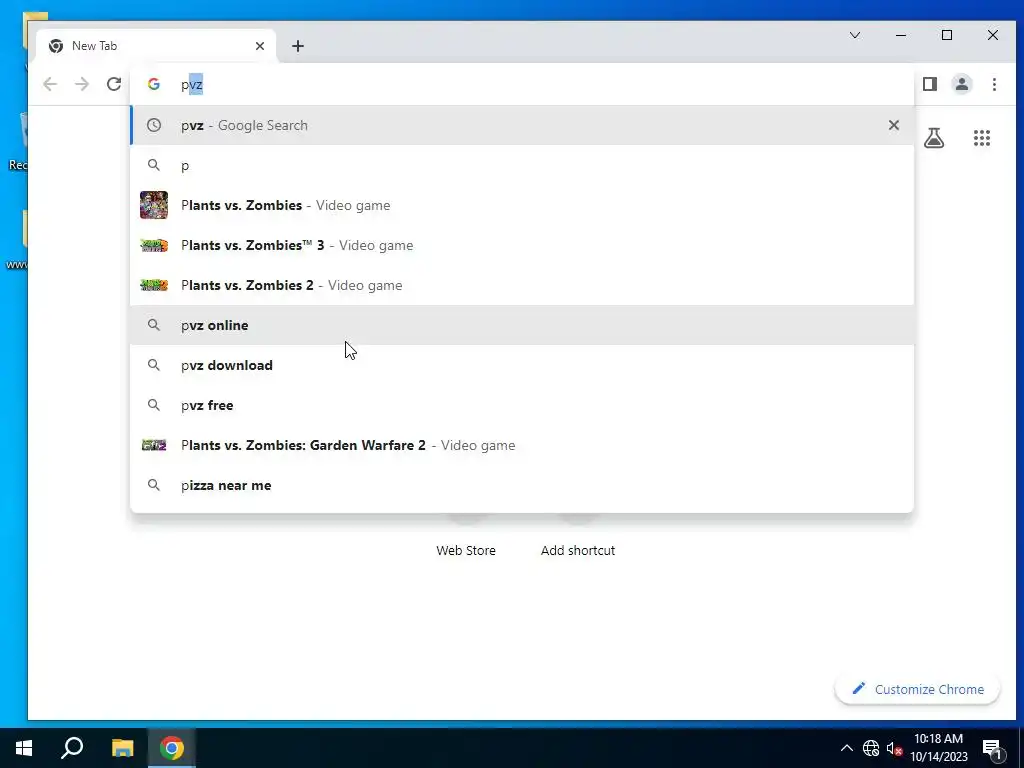
Task: Open the Web Store shortcut
Action: [x=466, y=551]
